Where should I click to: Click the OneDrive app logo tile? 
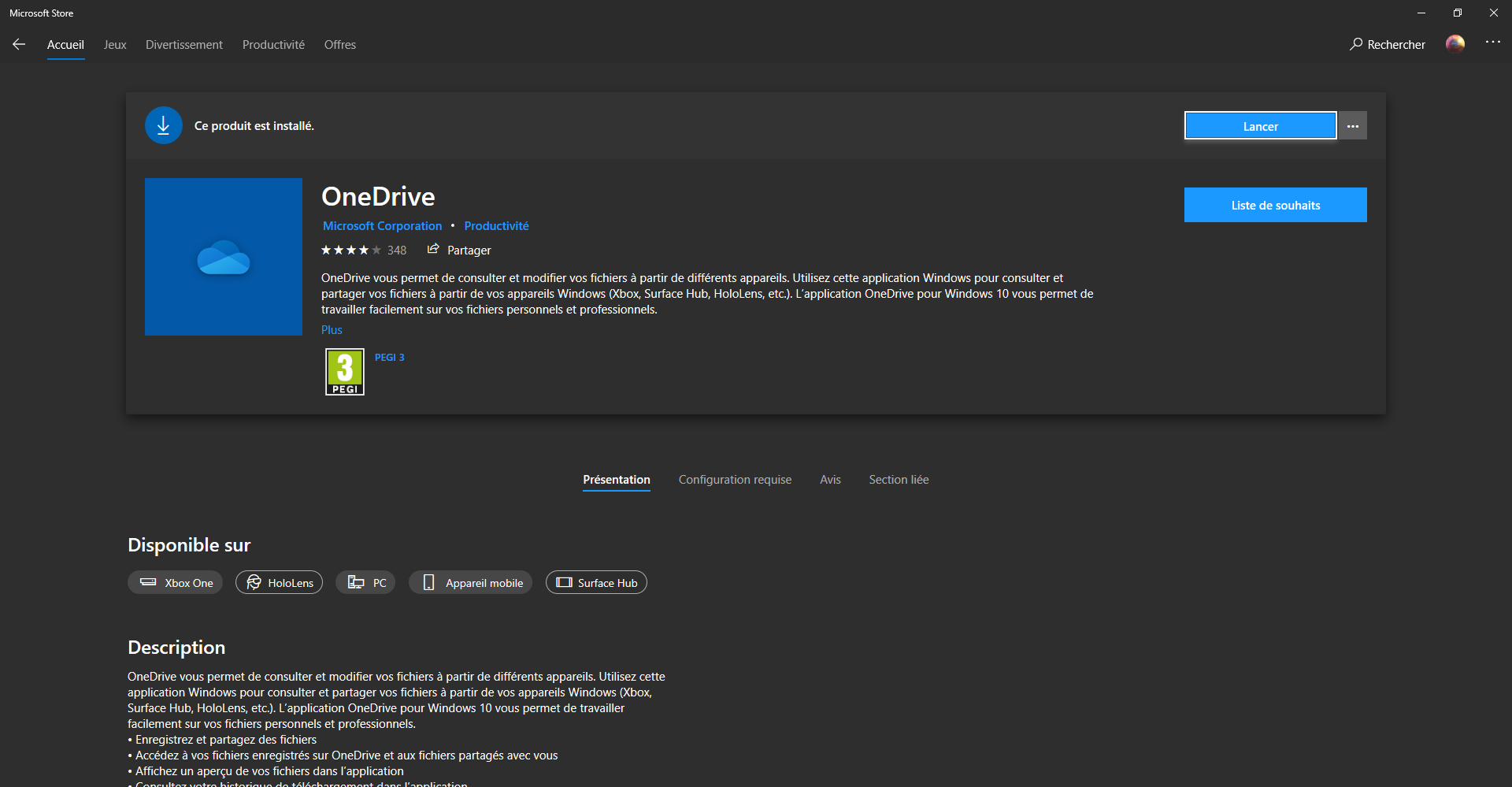point(224,257)
